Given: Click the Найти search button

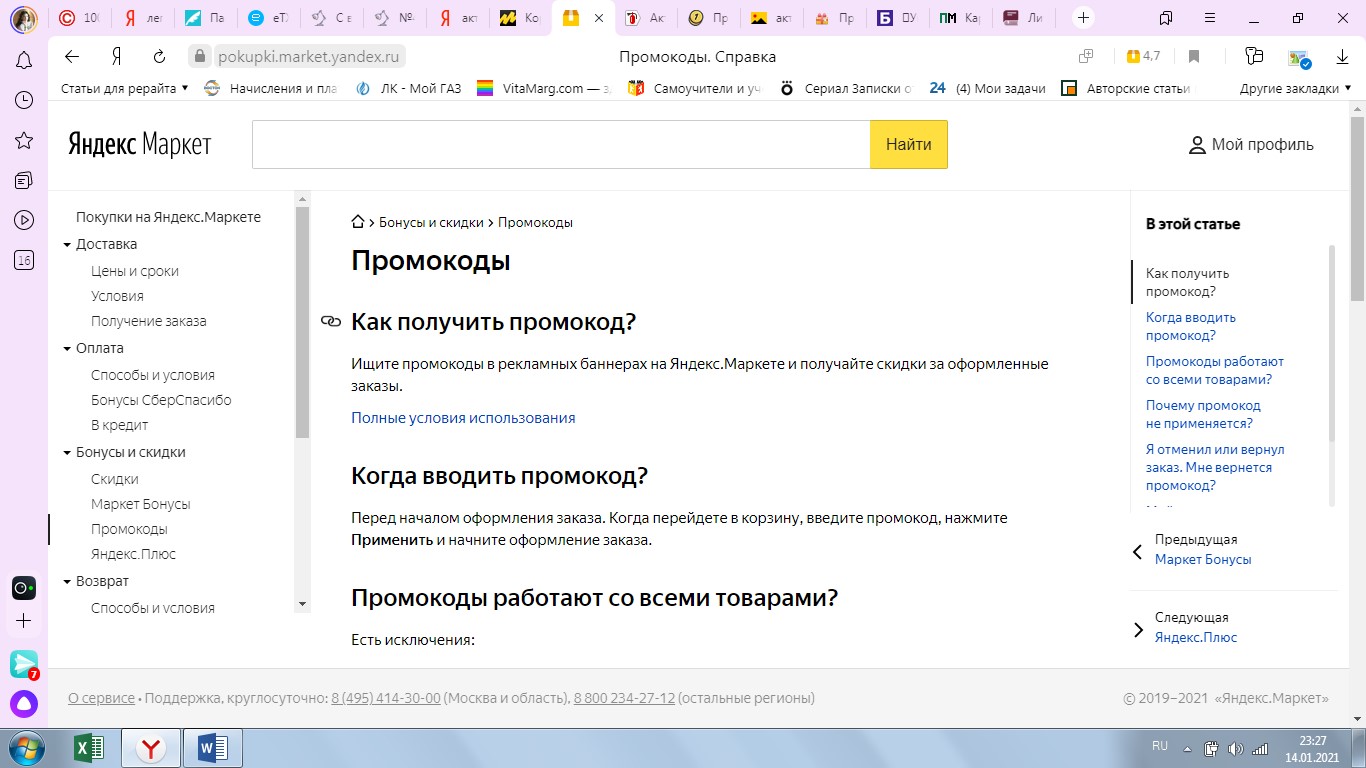Looking at the screenshot, I should coord(908,145).
